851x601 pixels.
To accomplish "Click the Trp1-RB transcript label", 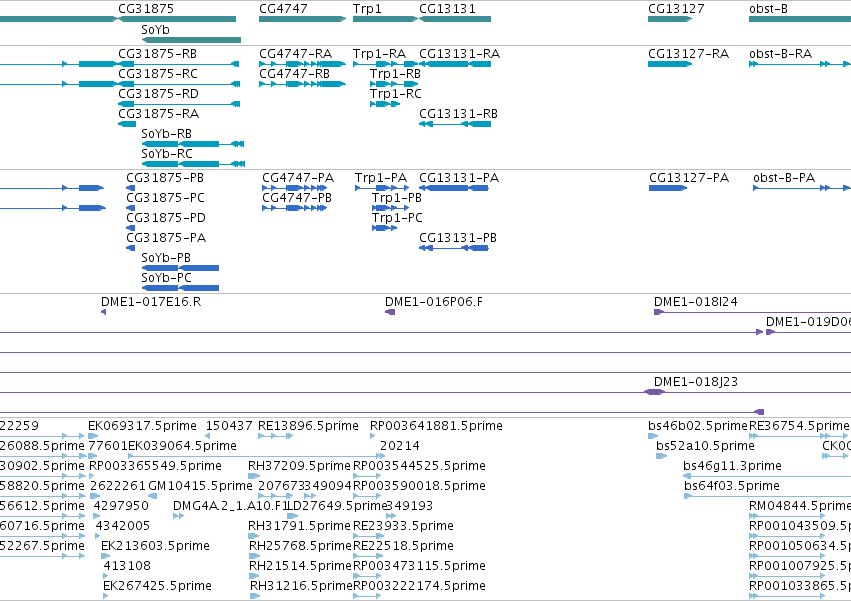I will [x=395, y=74].
